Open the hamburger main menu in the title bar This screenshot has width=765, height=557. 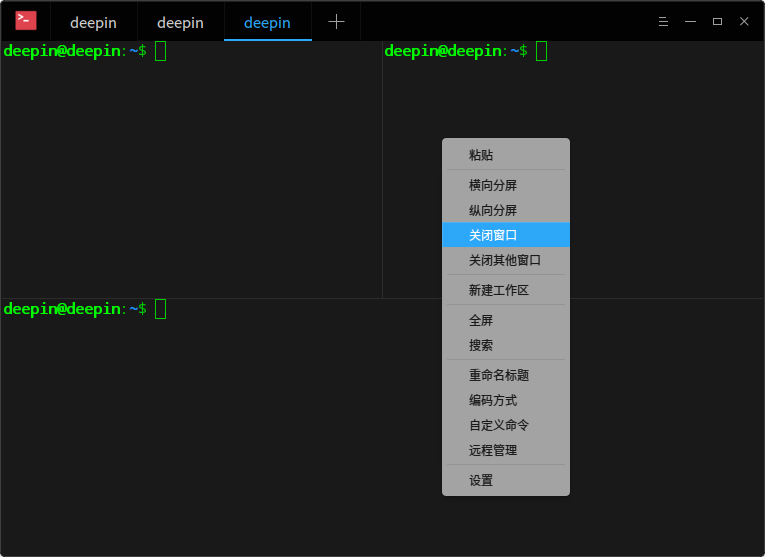[x=663, y=21]
